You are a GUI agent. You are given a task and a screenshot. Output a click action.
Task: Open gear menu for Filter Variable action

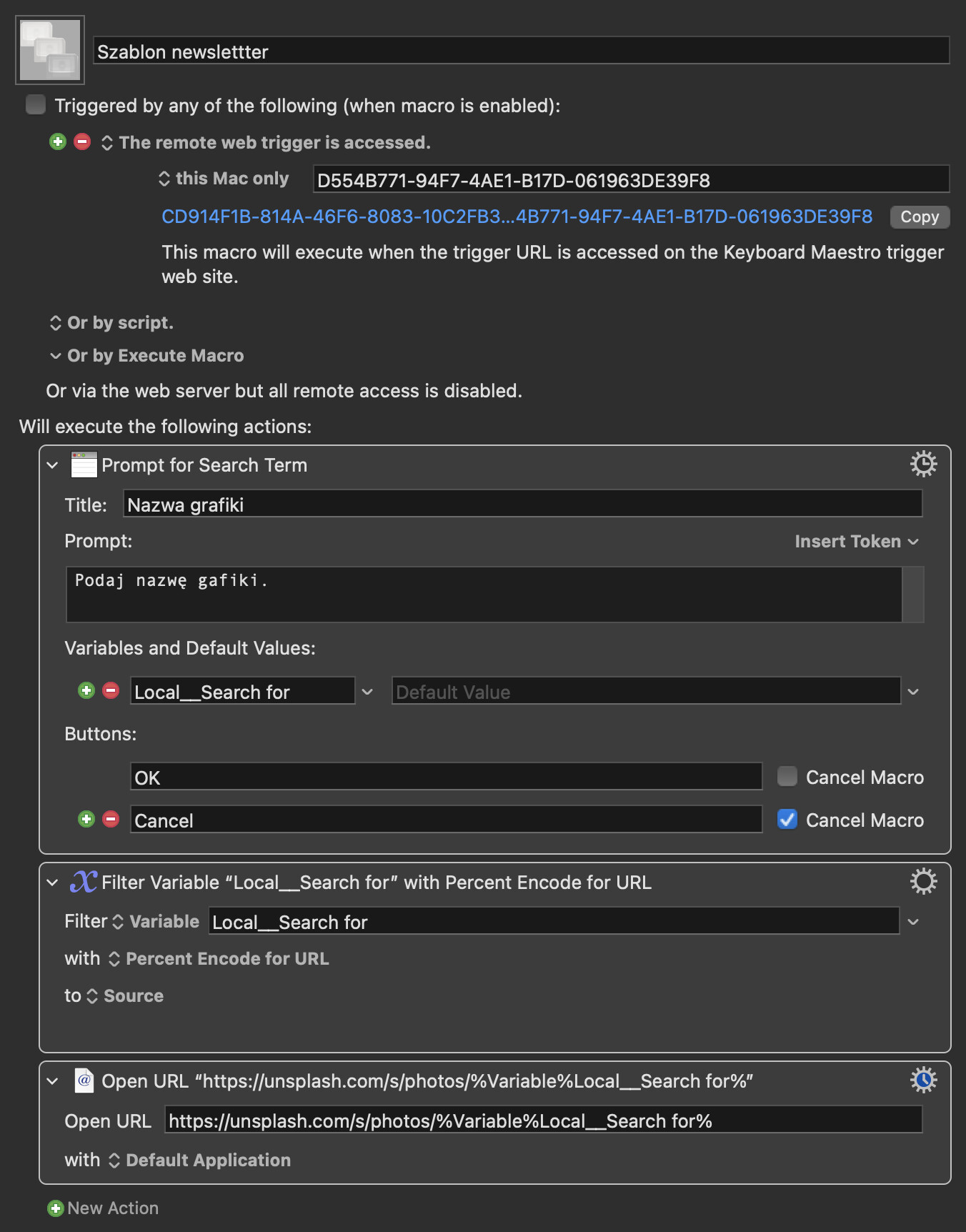point(923,882)
